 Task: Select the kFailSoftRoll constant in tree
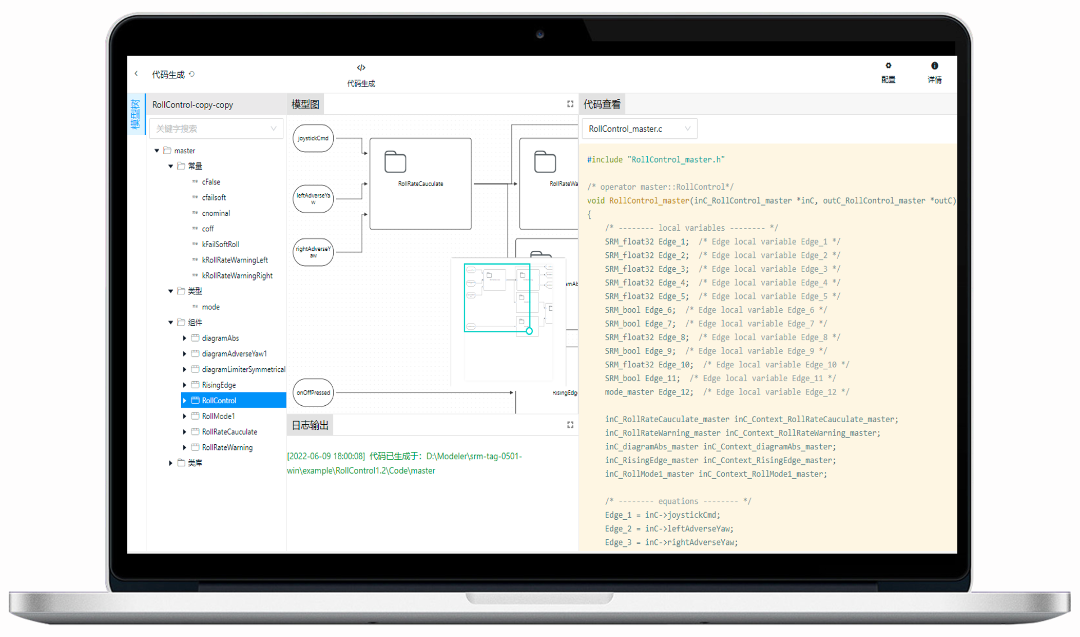coord(221,244)
